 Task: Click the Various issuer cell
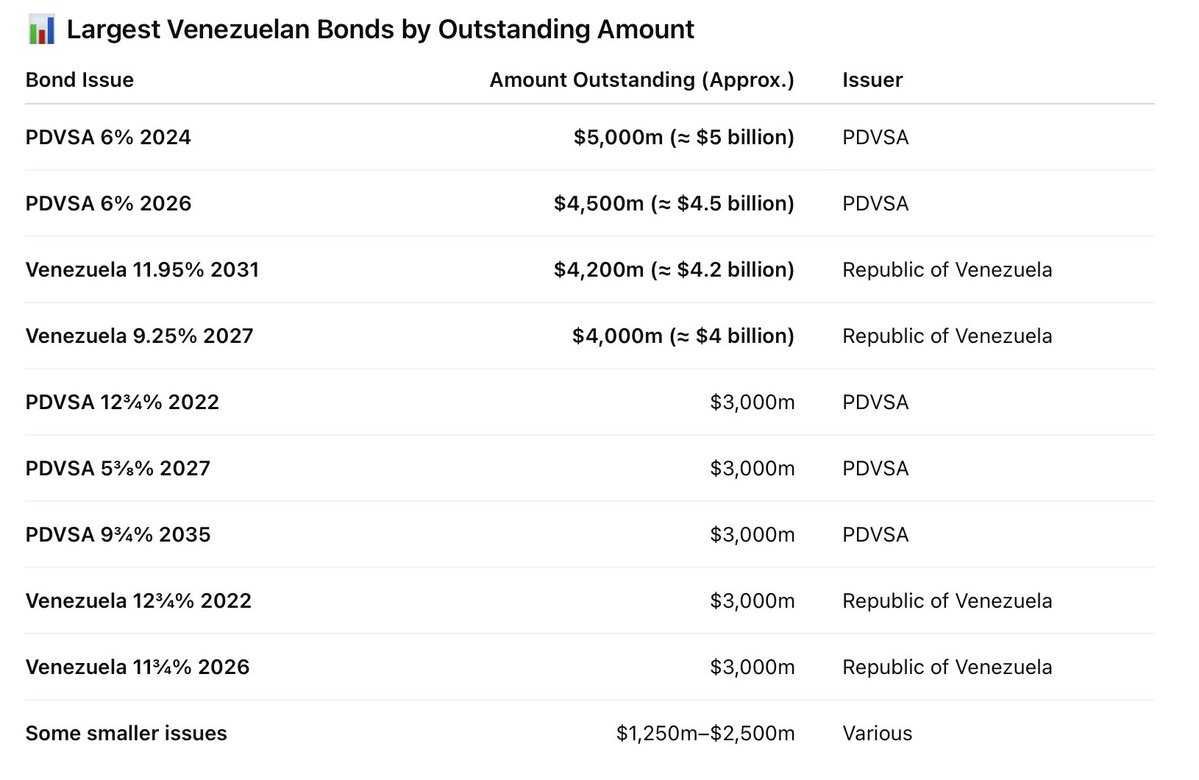877,733
